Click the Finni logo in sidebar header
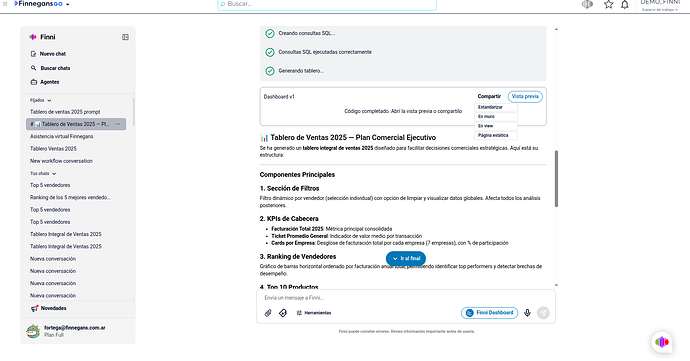690x361 pixels. click(x=33, y=37)
